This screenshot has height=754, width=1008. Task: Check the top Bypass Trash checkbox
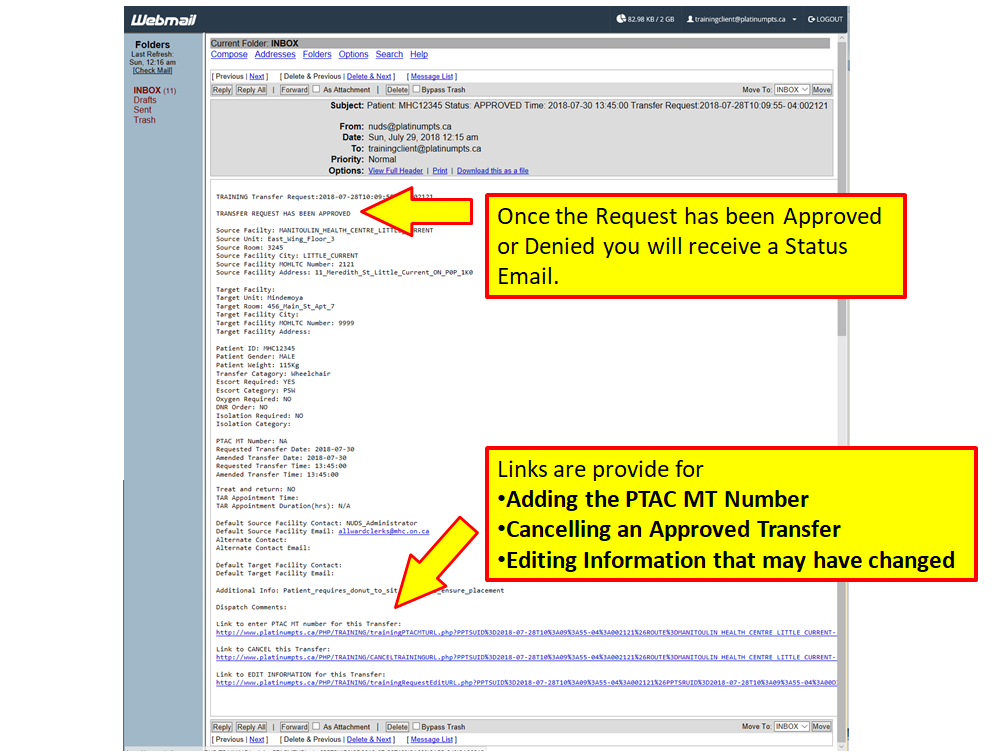pos(417,89)
